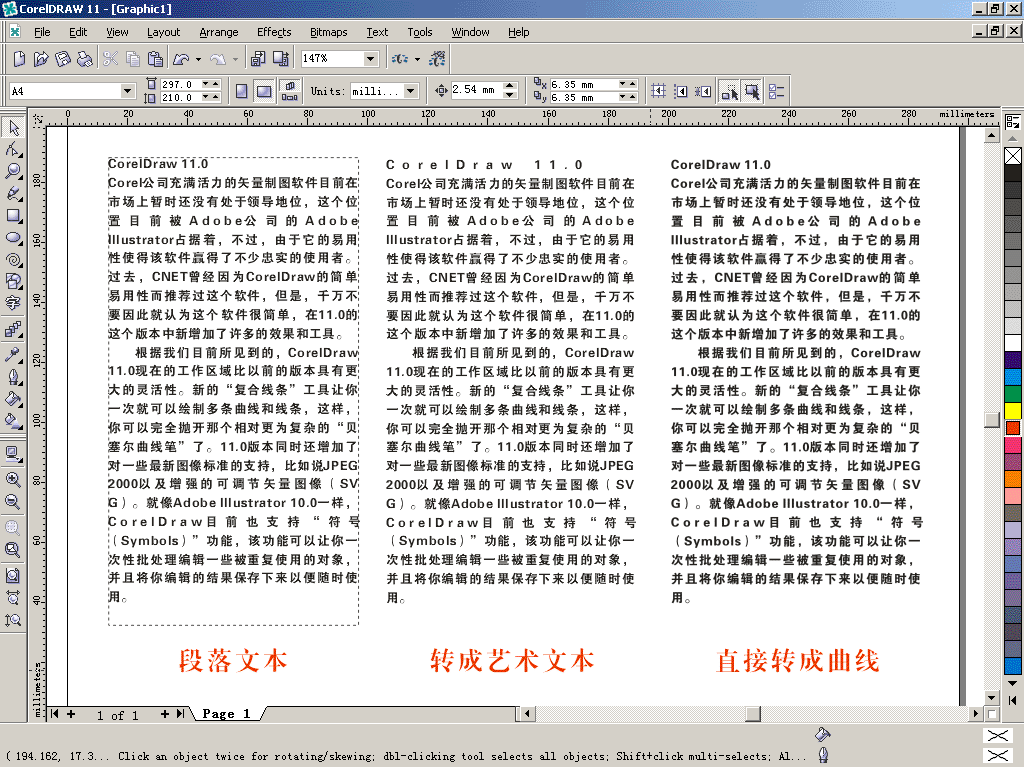1024x768 pixels.
Task: Go to the last page
Action: click(180, 714)
